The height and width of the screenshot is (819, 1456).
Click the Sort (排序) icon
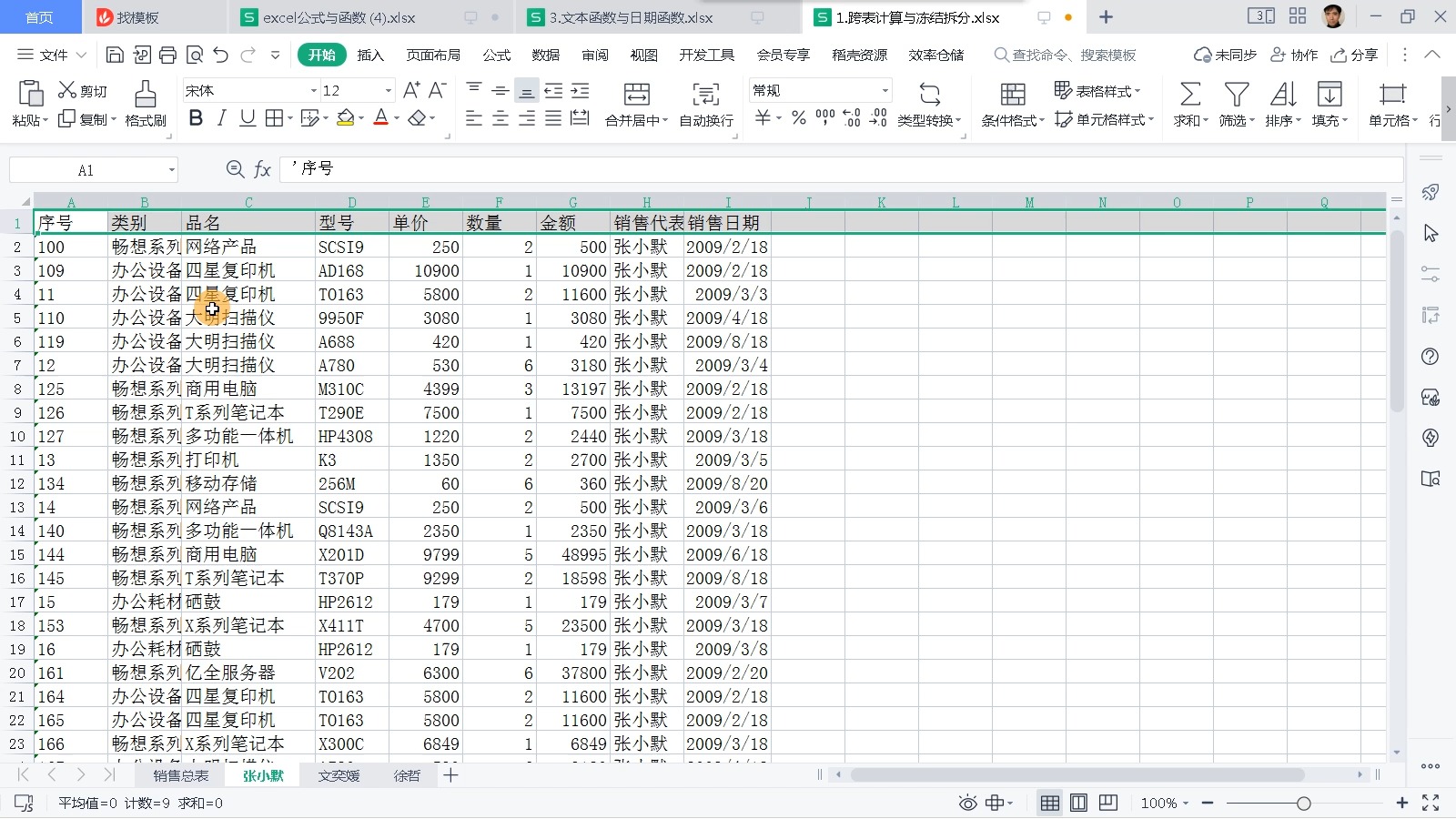pos(1283,94)
